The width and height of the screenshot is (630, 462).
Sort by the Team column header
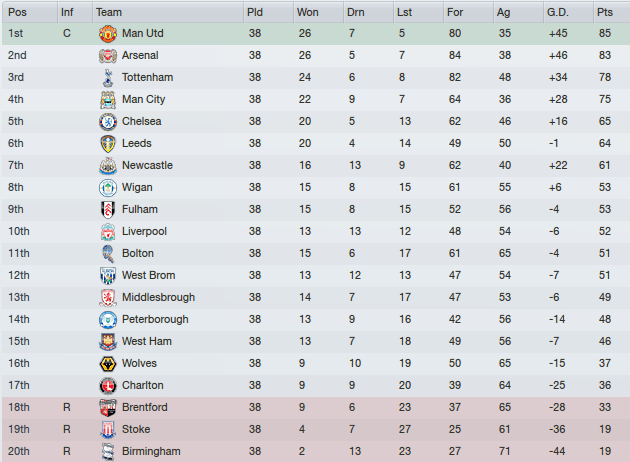click(109, 12)
